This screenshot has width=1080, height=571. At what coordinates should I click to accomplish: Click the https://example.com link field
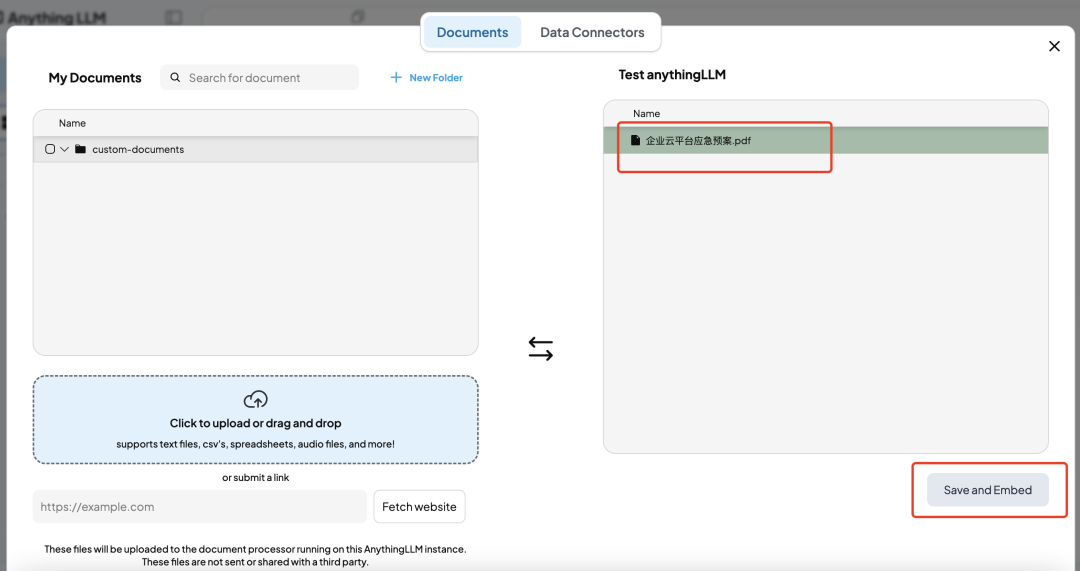(200, 507)
